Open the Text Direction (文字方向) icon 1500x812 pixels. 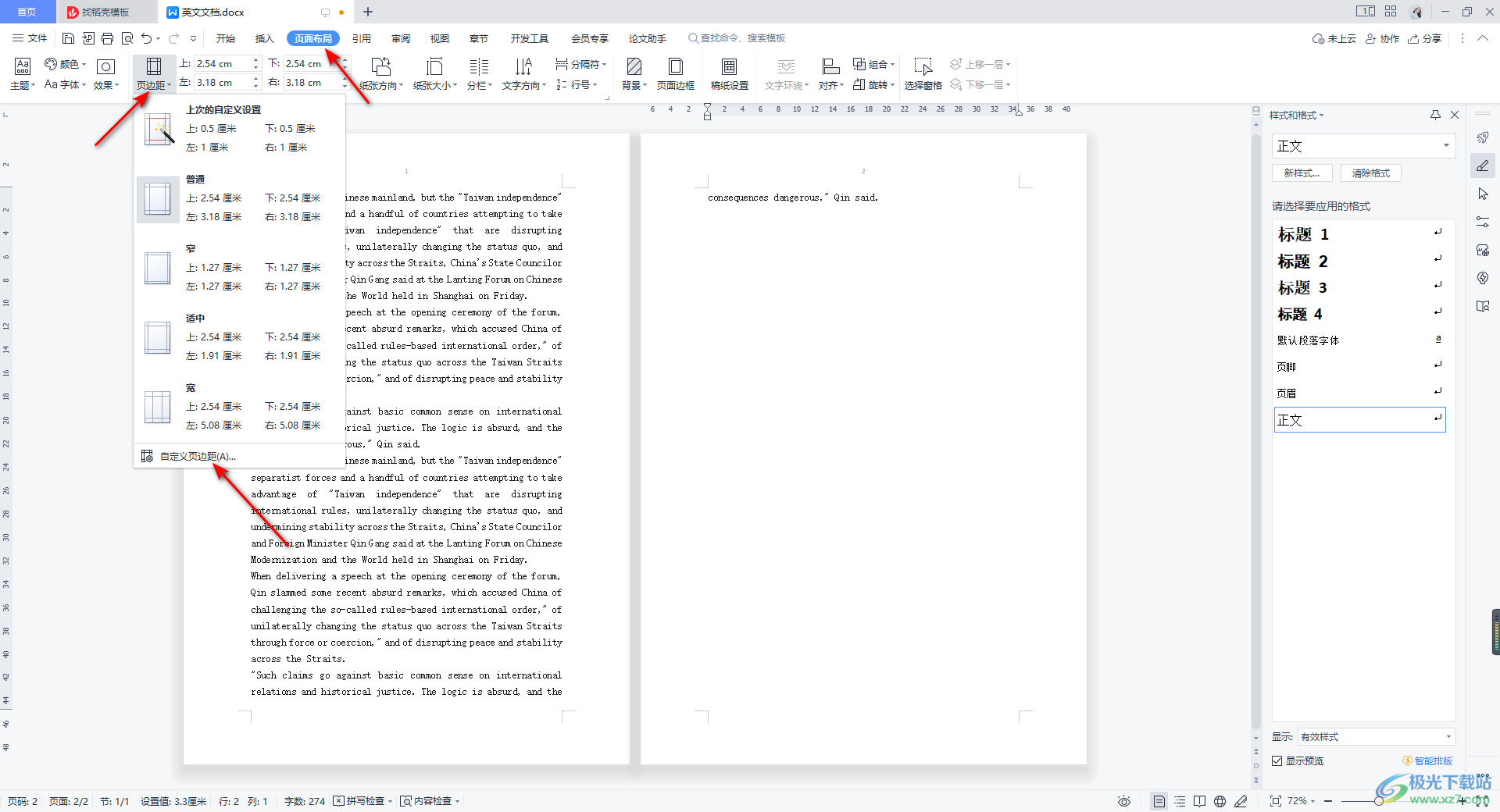(x=524, y=73)
